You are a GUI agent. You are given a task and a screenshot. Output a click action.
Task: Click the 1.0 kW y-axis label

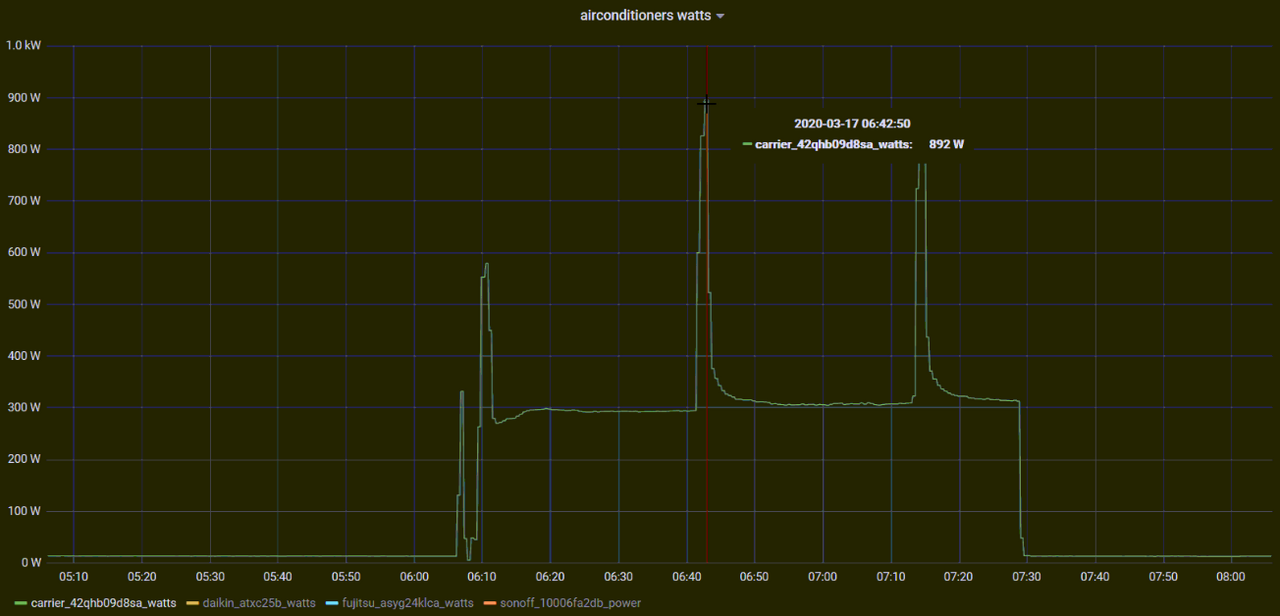24,46
